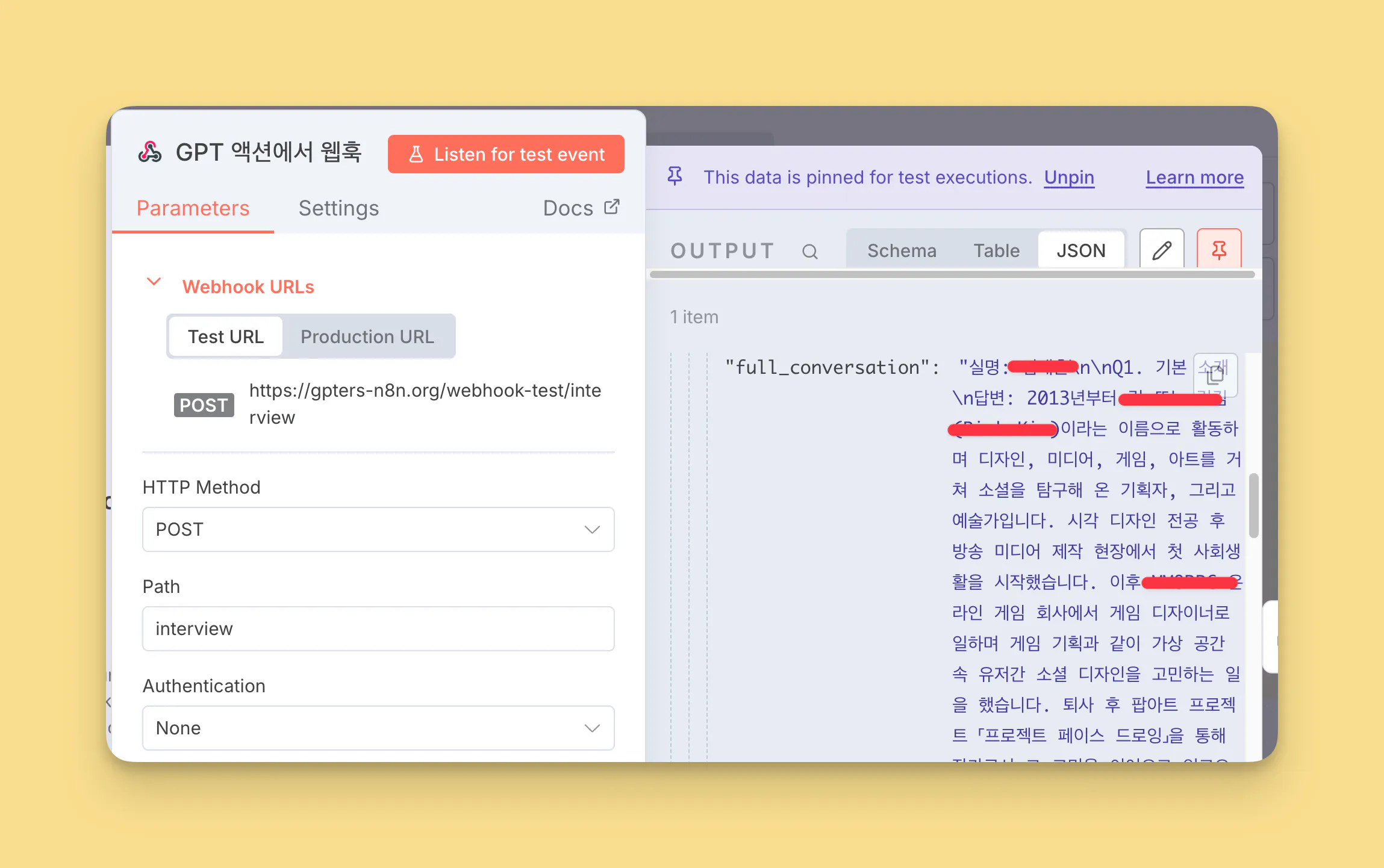
Task: Switch to the Production URL option
Action: pyautogui.click(x=367, y=336)
